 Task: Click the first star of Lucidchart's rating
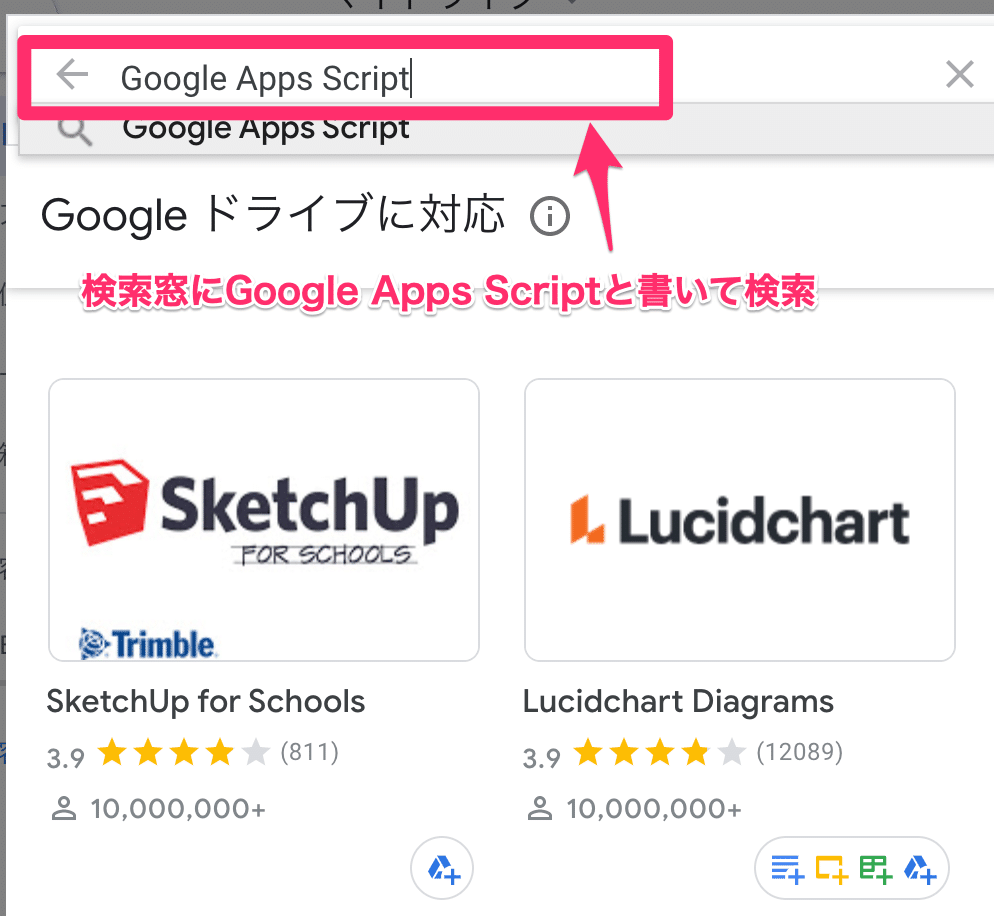point(588,752)
